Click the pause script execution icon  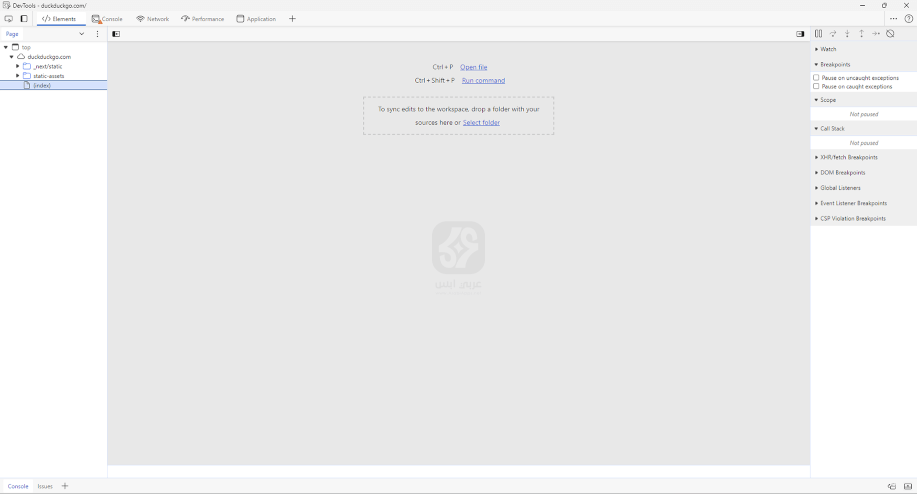(x=819, y=34)
